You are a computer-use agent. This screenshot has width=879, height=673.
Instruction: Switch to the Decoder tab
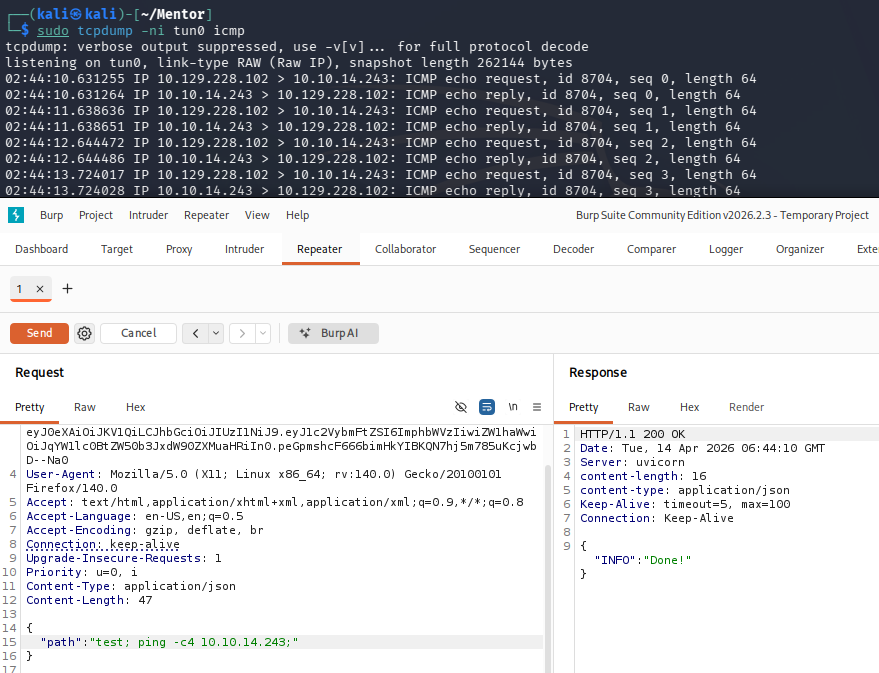pyautogui.click(x=573, y=249)
